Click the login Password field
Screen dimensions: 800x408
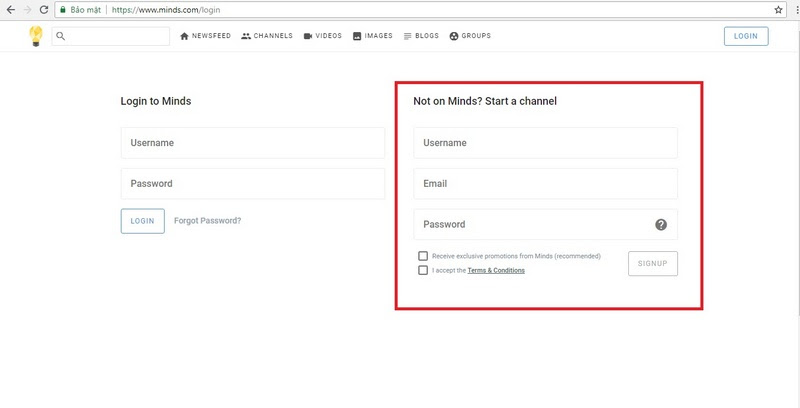pos(253,184)
